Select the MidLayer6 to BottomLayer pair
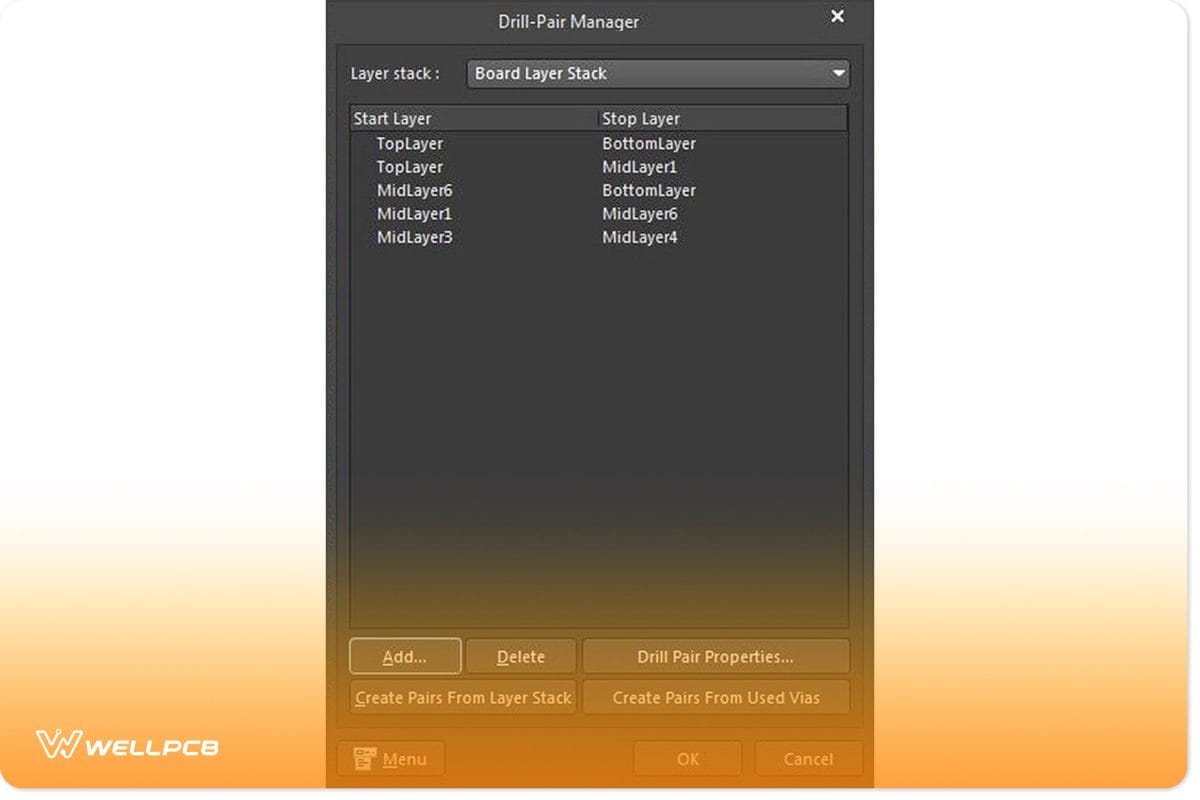 click(x=500, y=190)
